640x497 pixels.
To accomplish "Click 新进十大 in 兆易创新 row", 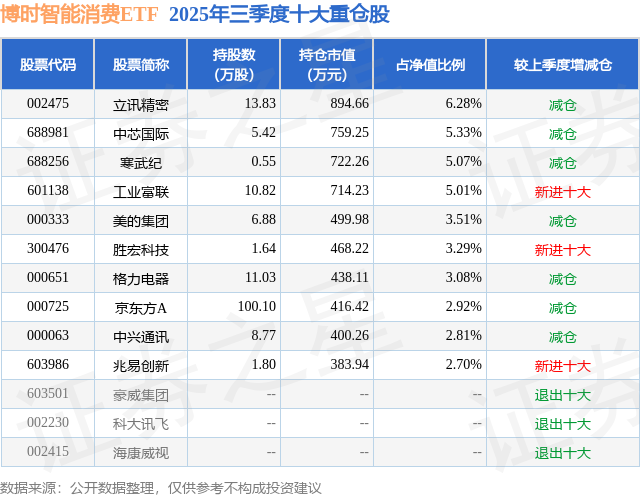I will click(x=563, y=366).
